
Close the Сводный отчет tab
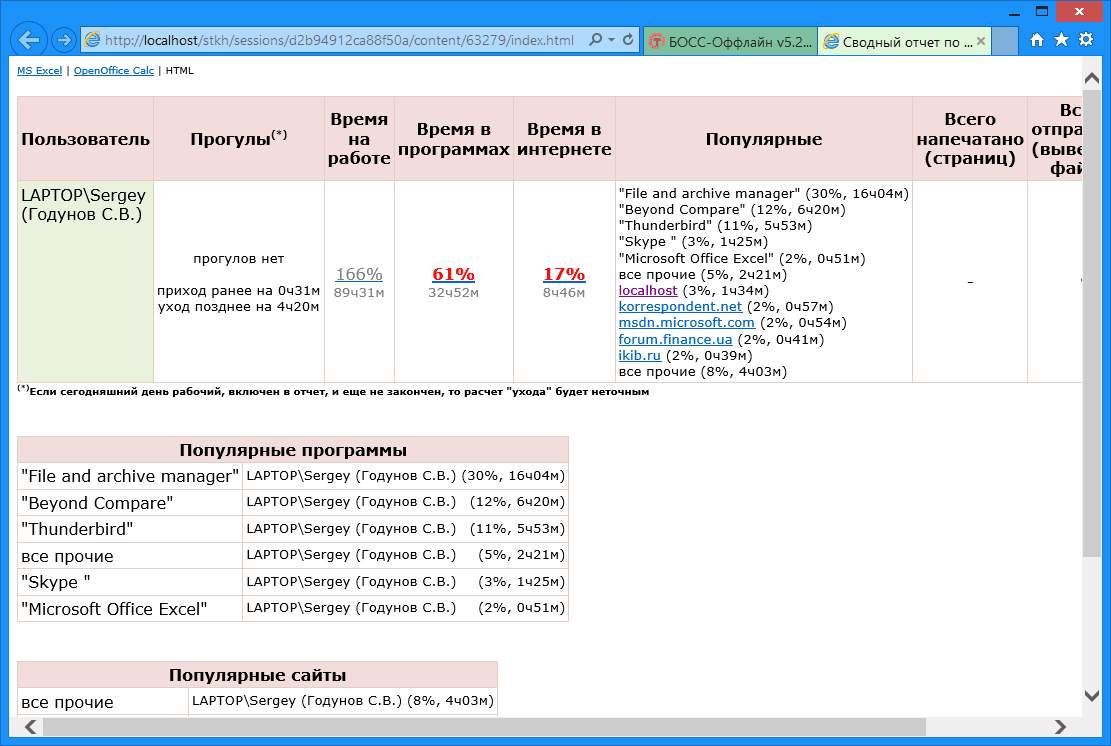click(981, 41)
